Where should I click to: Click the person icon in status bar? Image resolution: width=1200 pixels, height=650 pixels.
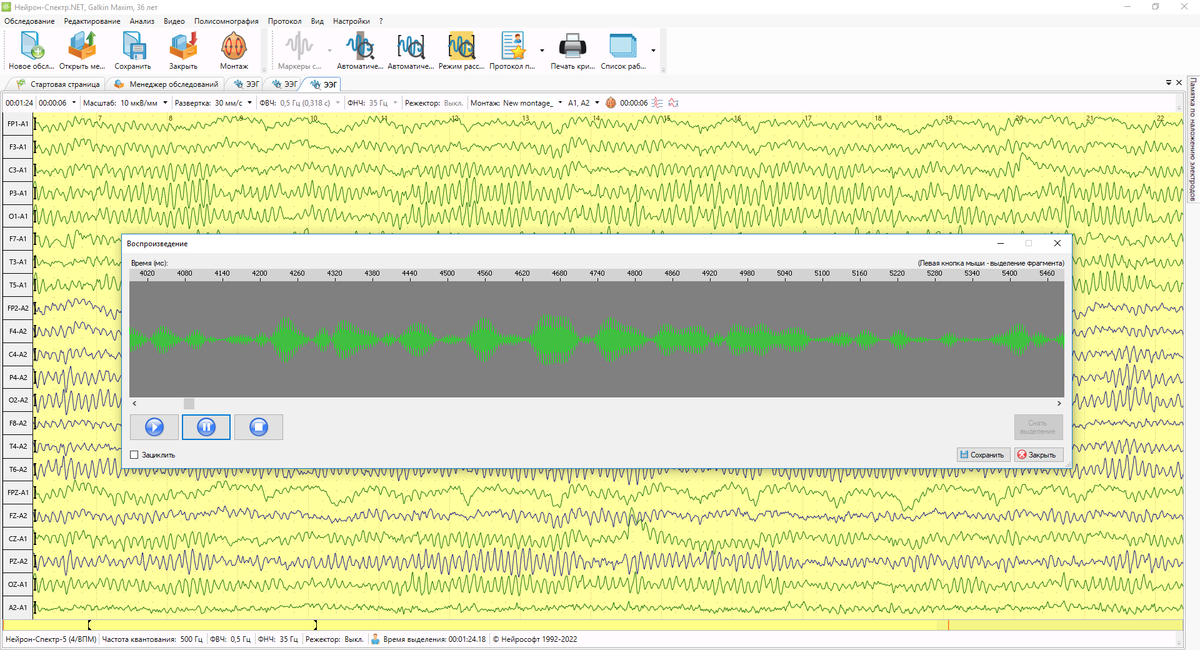376,639
